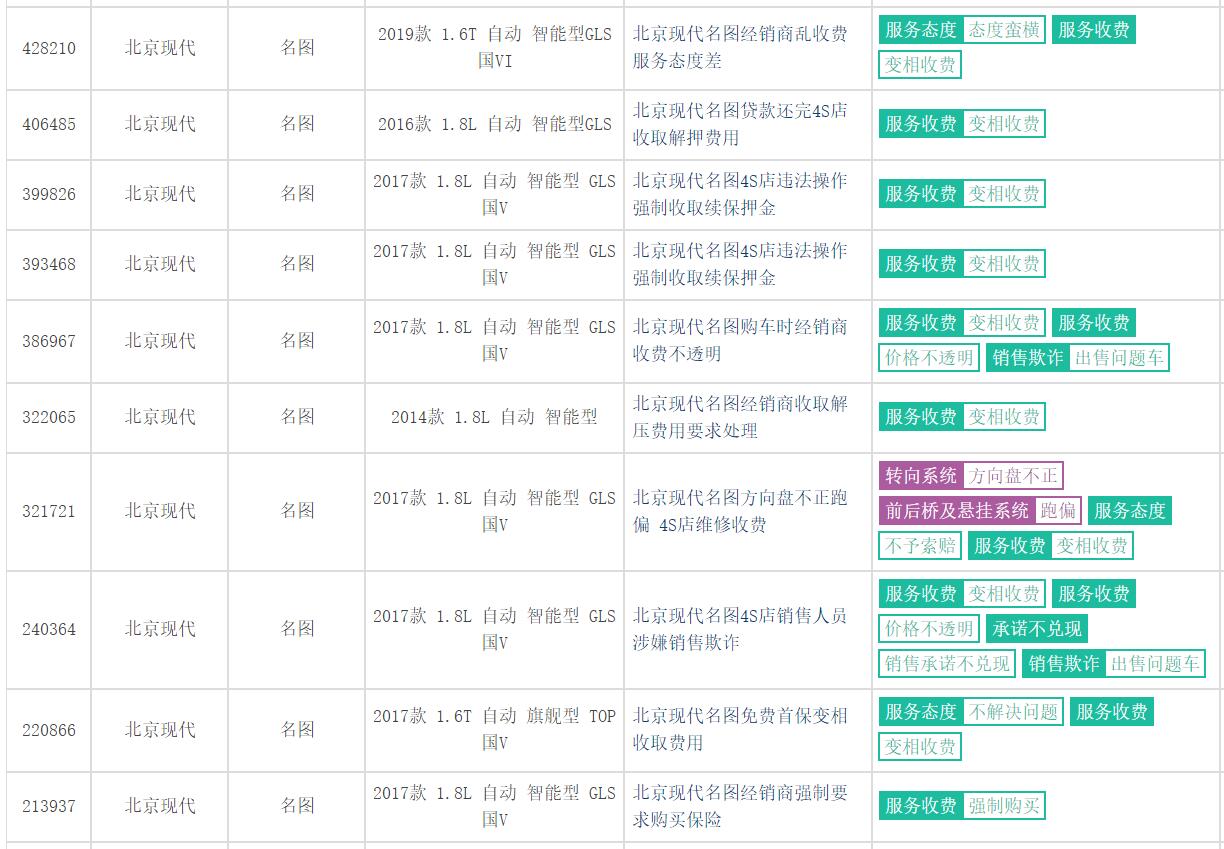Open complaint "北京现代名图经销商收取解压费用要求处理"

[740, 417]
